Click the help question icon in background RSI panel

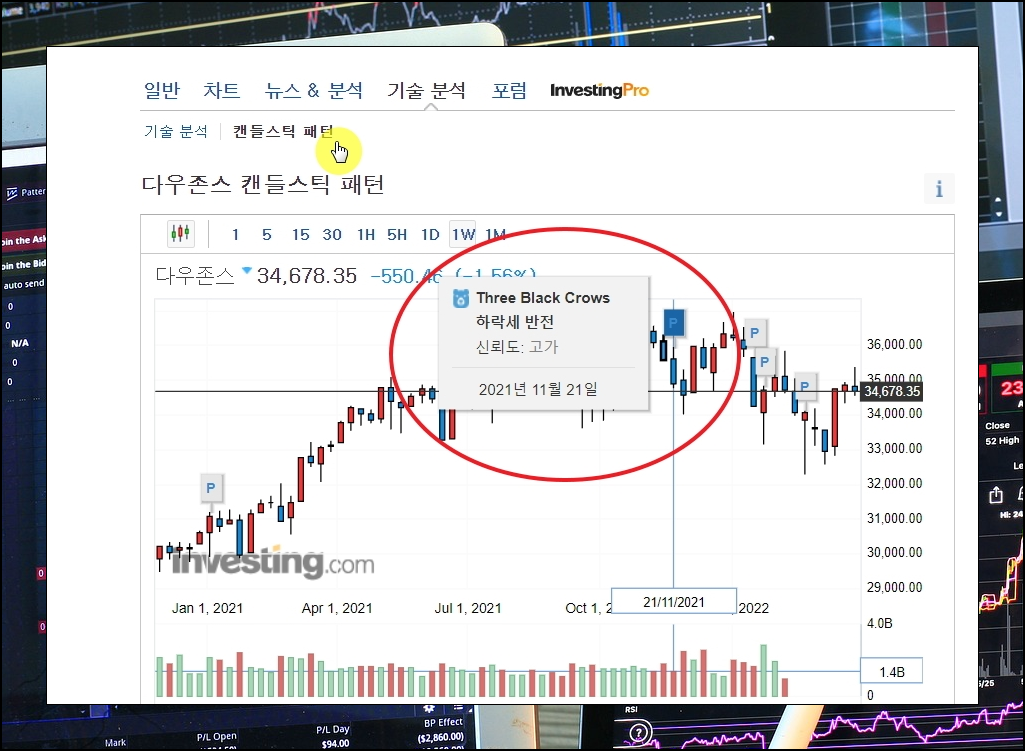pos(639,733)
